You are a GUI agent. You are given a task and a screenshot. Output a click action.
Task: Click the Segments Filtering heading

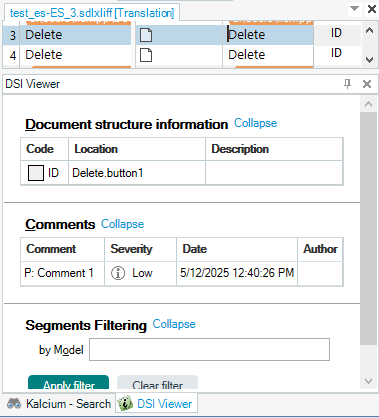click(86, 325)
